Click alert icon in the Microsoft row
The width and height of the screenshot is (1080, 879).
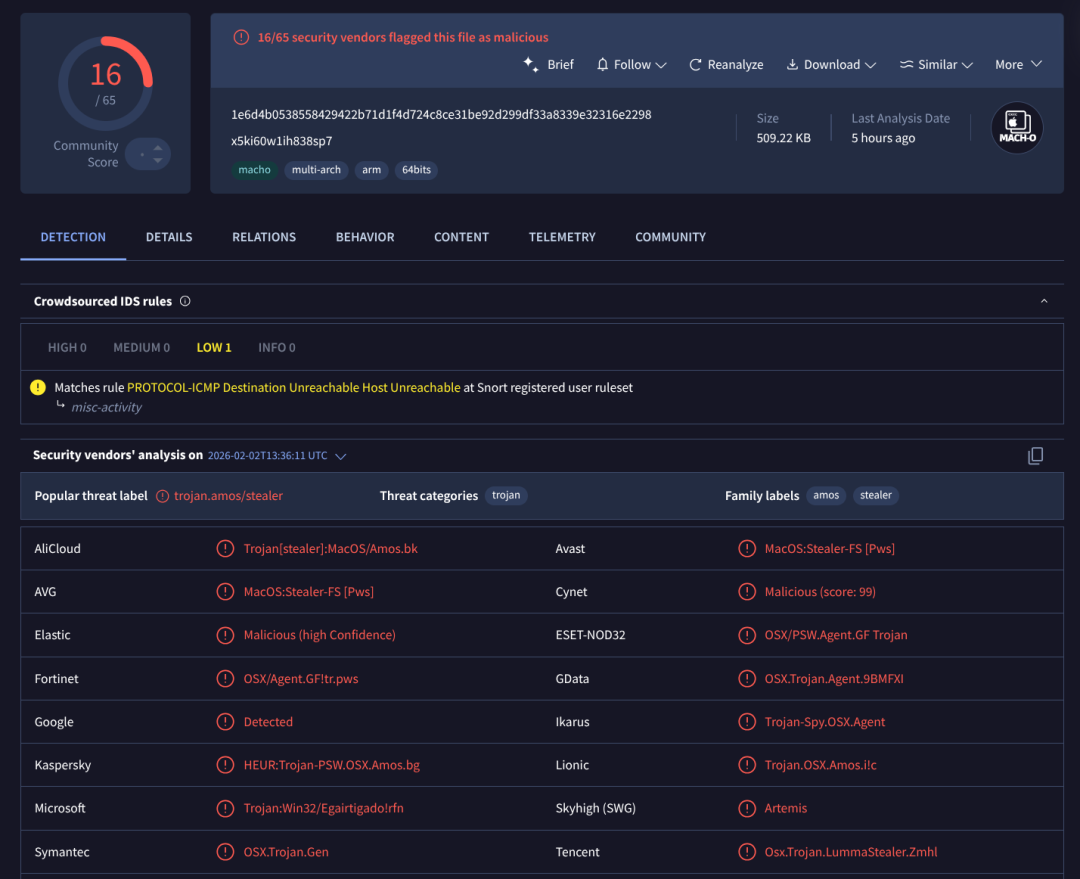225,808
